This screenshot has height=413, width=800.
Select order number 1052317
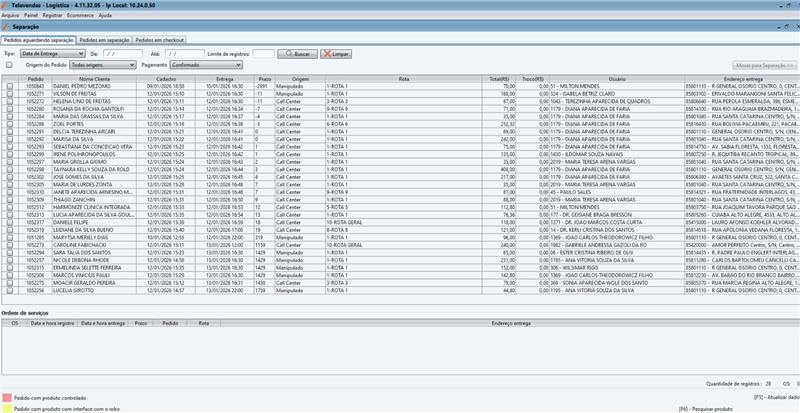pos(36,223)
